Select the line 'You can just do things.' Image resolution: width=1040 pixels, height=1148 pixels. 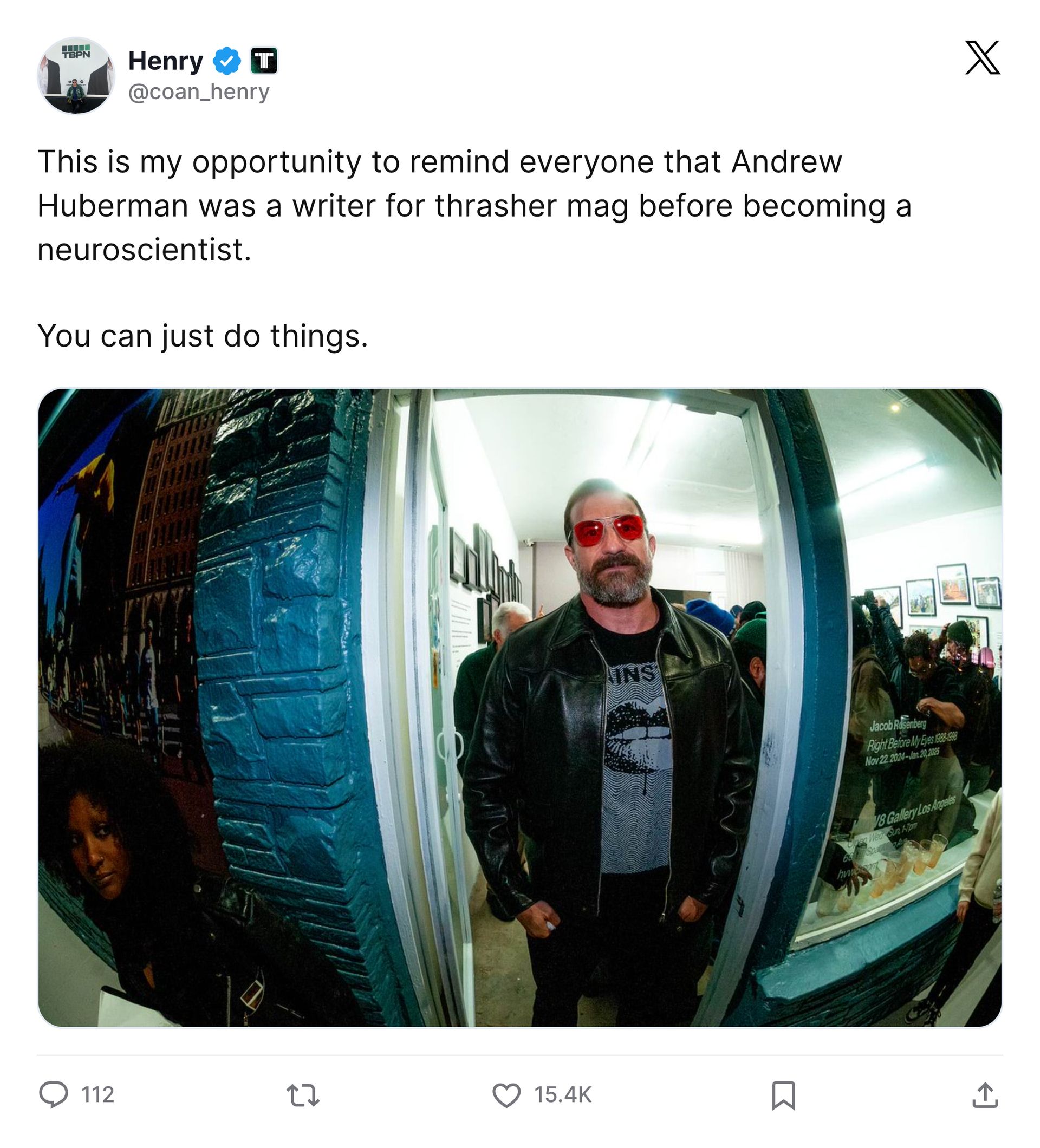coord(203,336)
